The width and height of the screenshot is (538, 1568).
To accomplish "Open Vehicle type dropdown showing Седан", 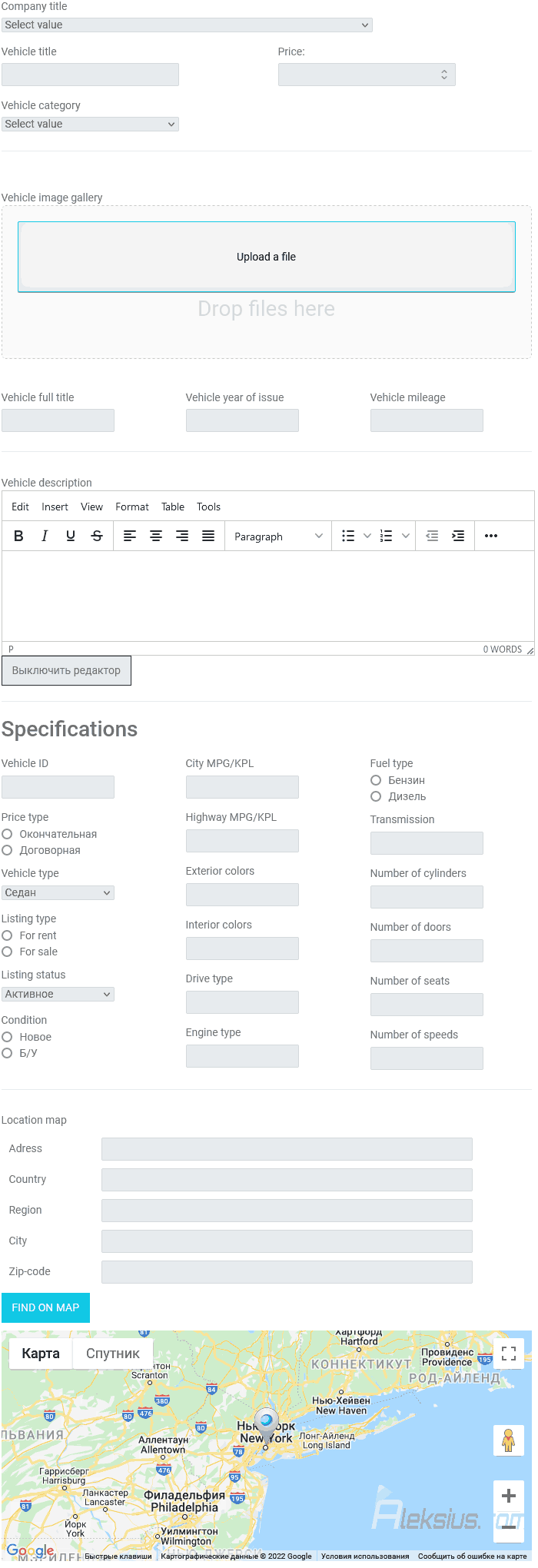I will point(58,892).
